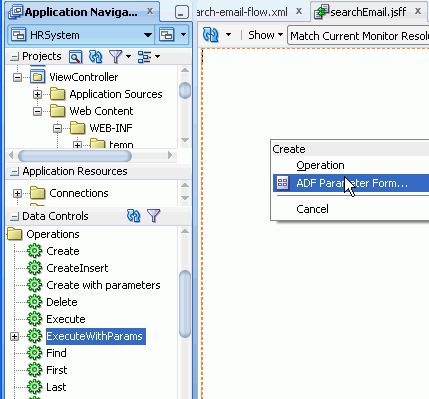Select the ViewController project
Screen dimensions: 429x399
[84, 77]
